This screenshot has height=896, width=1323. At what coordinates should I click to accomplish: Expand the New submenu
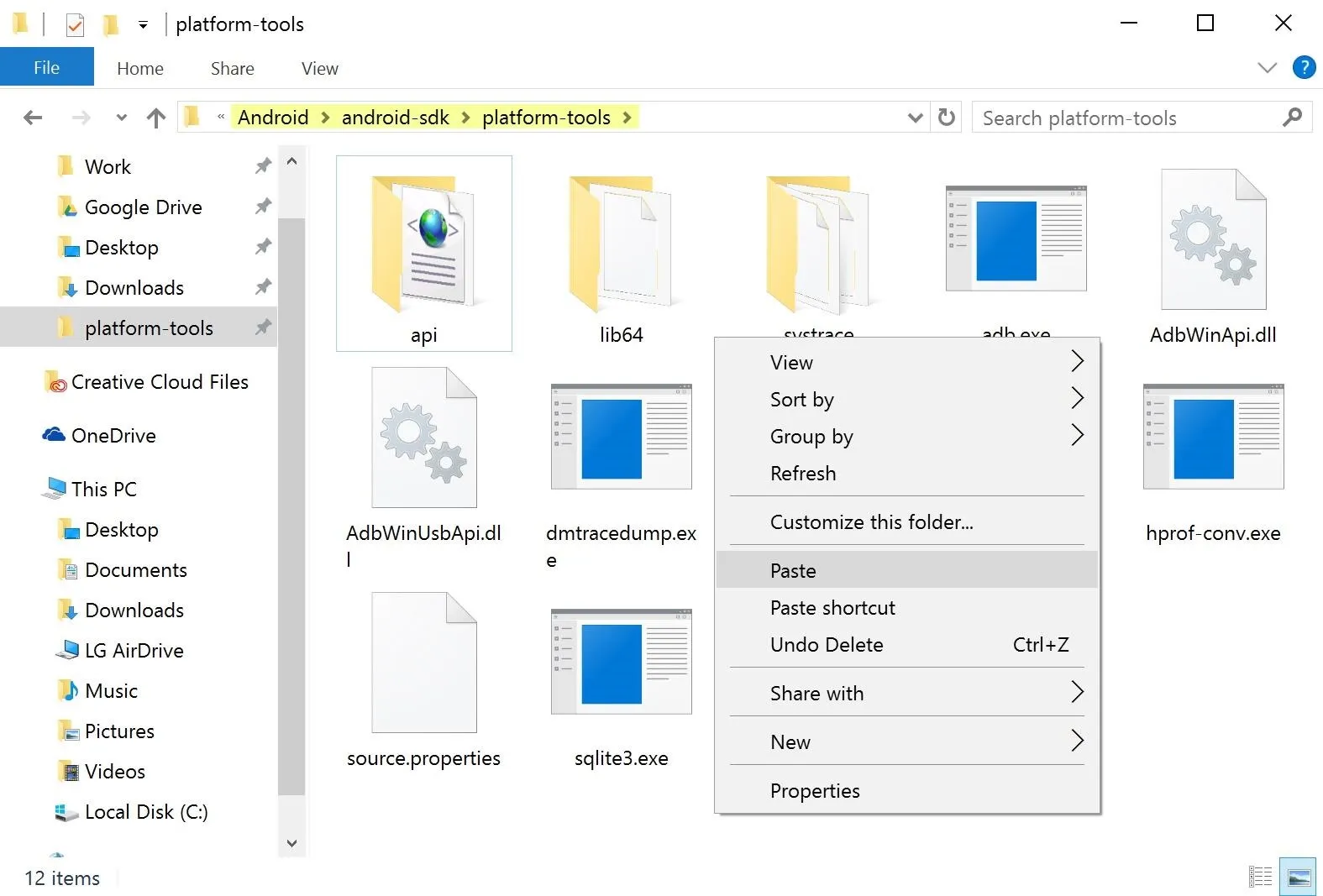[1078, 741]
